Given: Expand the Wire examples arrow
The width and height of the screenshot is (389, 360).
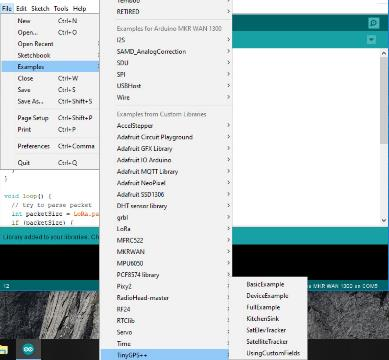Looking at the screenshot, I should pos(228,97).
